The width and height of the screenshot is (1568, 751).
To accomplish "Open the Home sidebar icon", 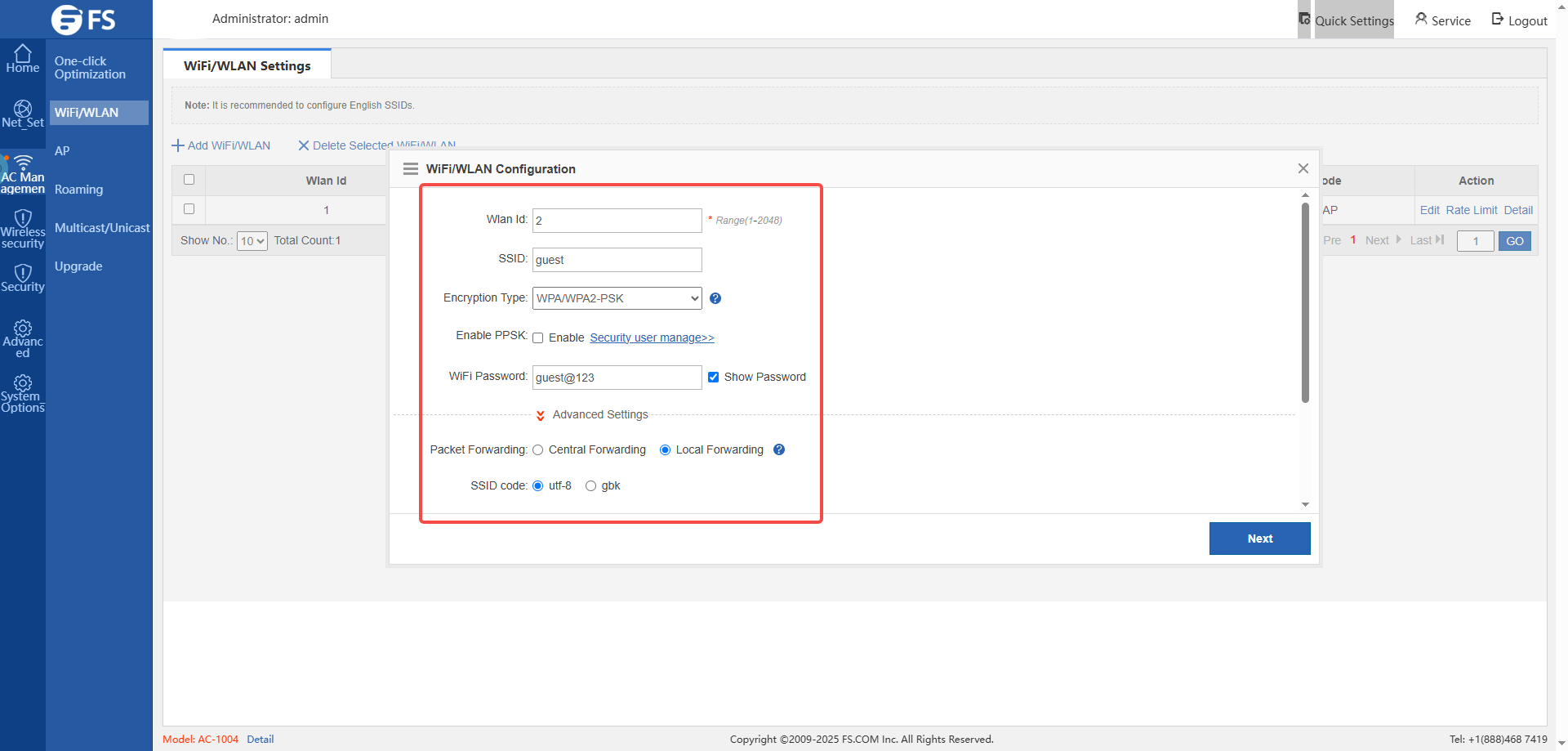I will click(22, 57).
